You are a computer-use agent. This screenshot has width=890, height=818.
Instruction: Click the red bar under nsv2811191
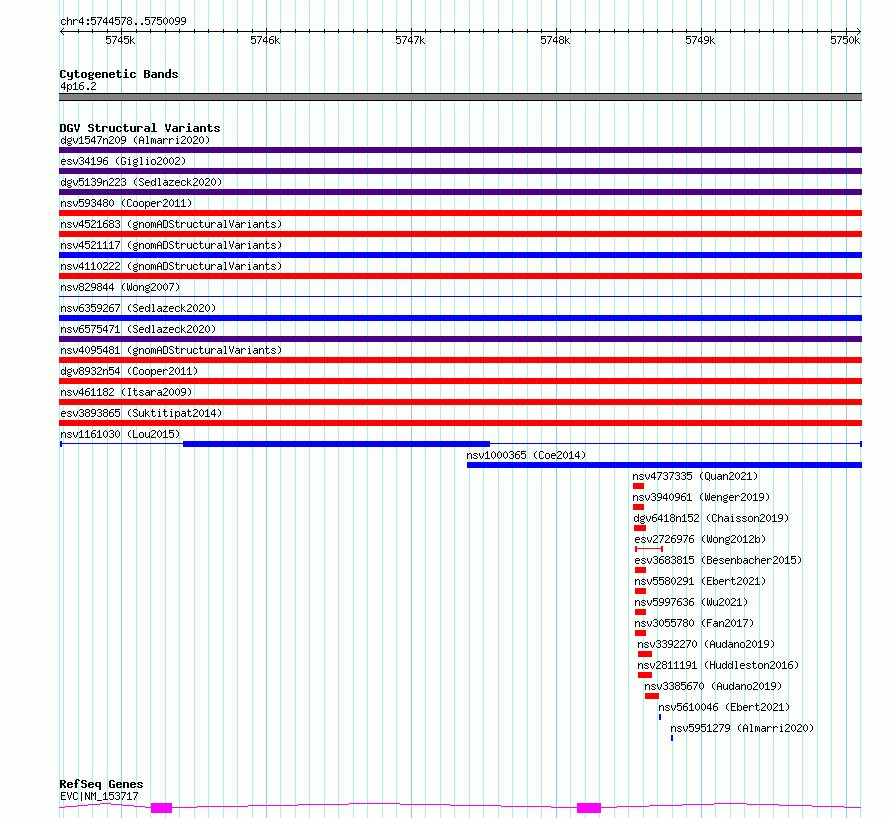(x=645, y=675)
